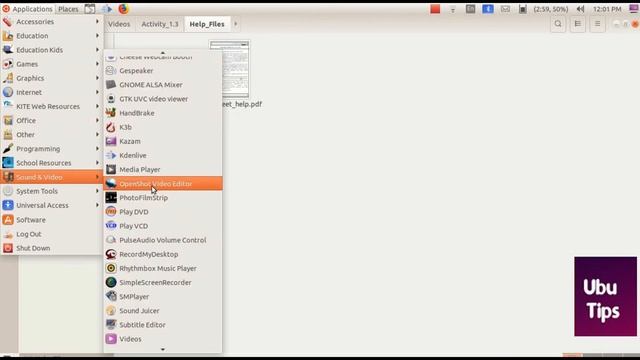Viewport: 640px width, 360px height.
Task: Expand the Internet submenu
Action: (51, 92)
